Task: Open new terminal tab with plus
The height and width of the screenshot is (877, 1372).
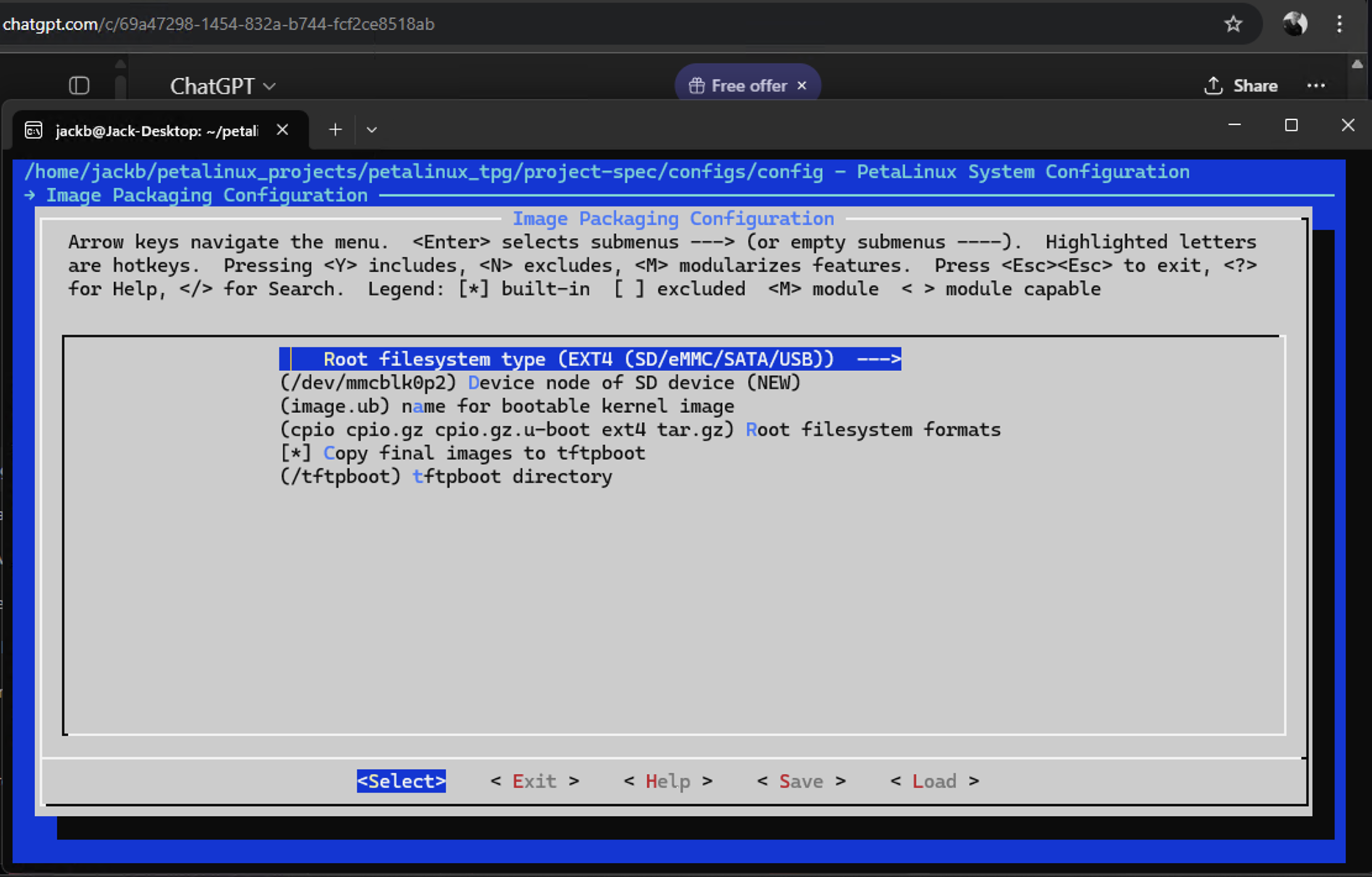Action: 335,130
